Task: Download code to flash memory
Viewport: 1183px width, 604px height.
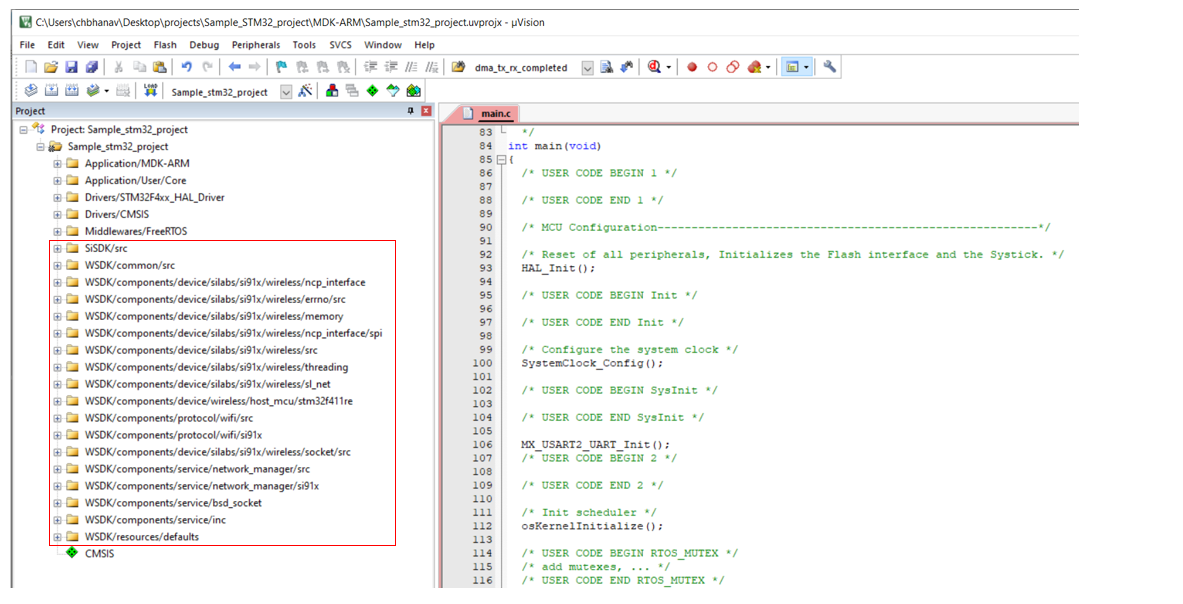Action: [x=149, y=90]
